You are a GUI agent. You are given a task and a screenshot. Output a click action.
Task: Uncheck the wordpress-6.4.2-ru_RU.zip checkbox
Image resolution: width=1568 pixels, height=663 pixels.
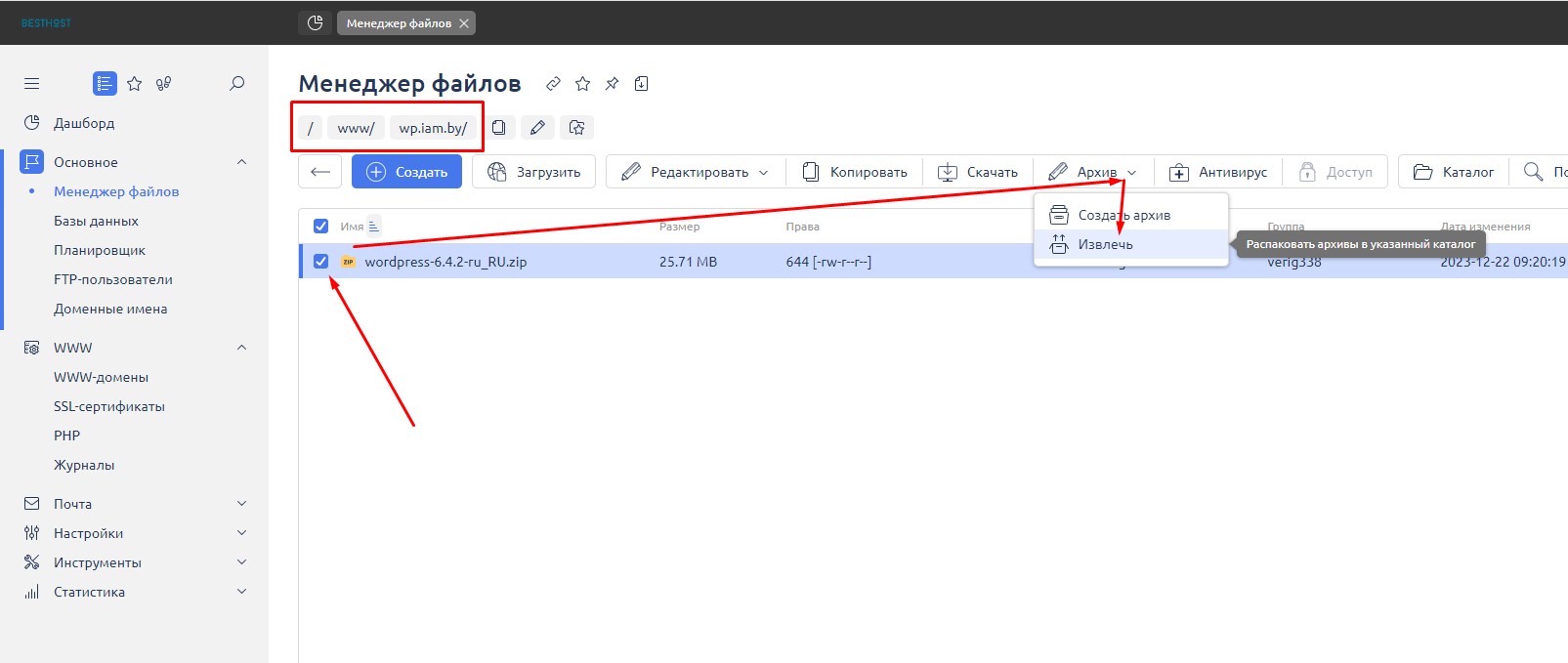320,262
